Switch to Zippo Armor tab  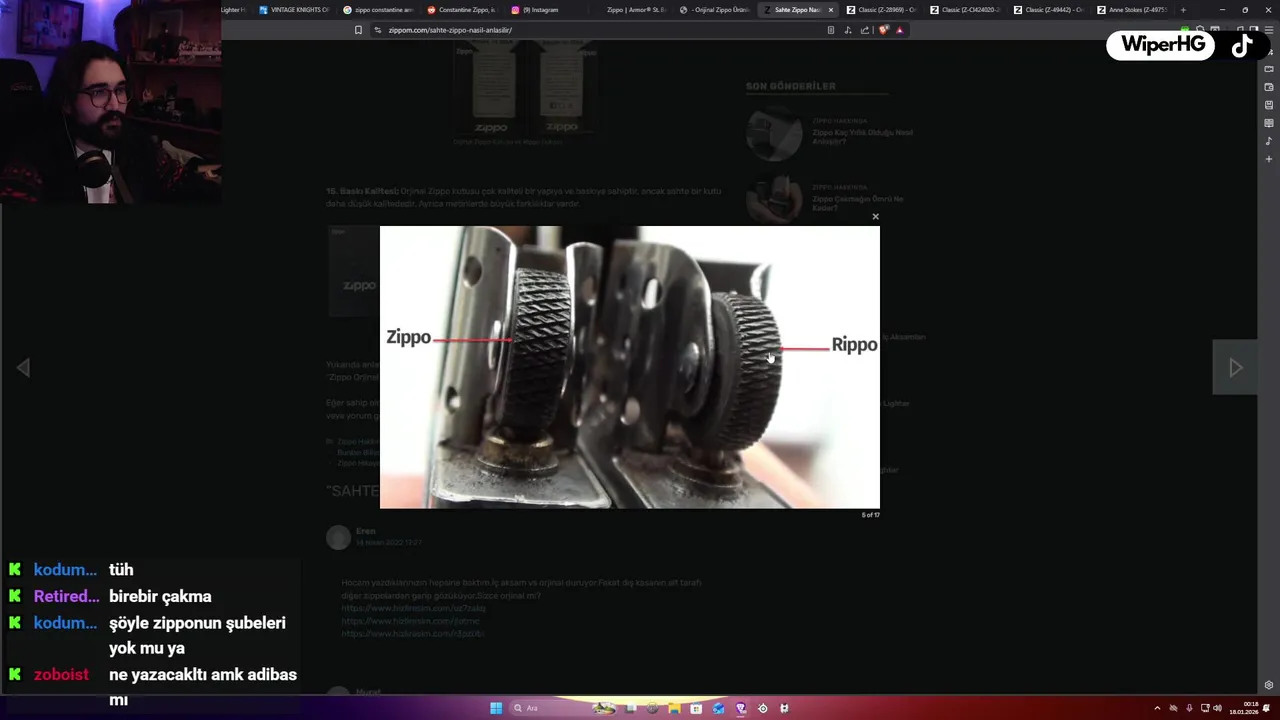(x=629, y=10)
